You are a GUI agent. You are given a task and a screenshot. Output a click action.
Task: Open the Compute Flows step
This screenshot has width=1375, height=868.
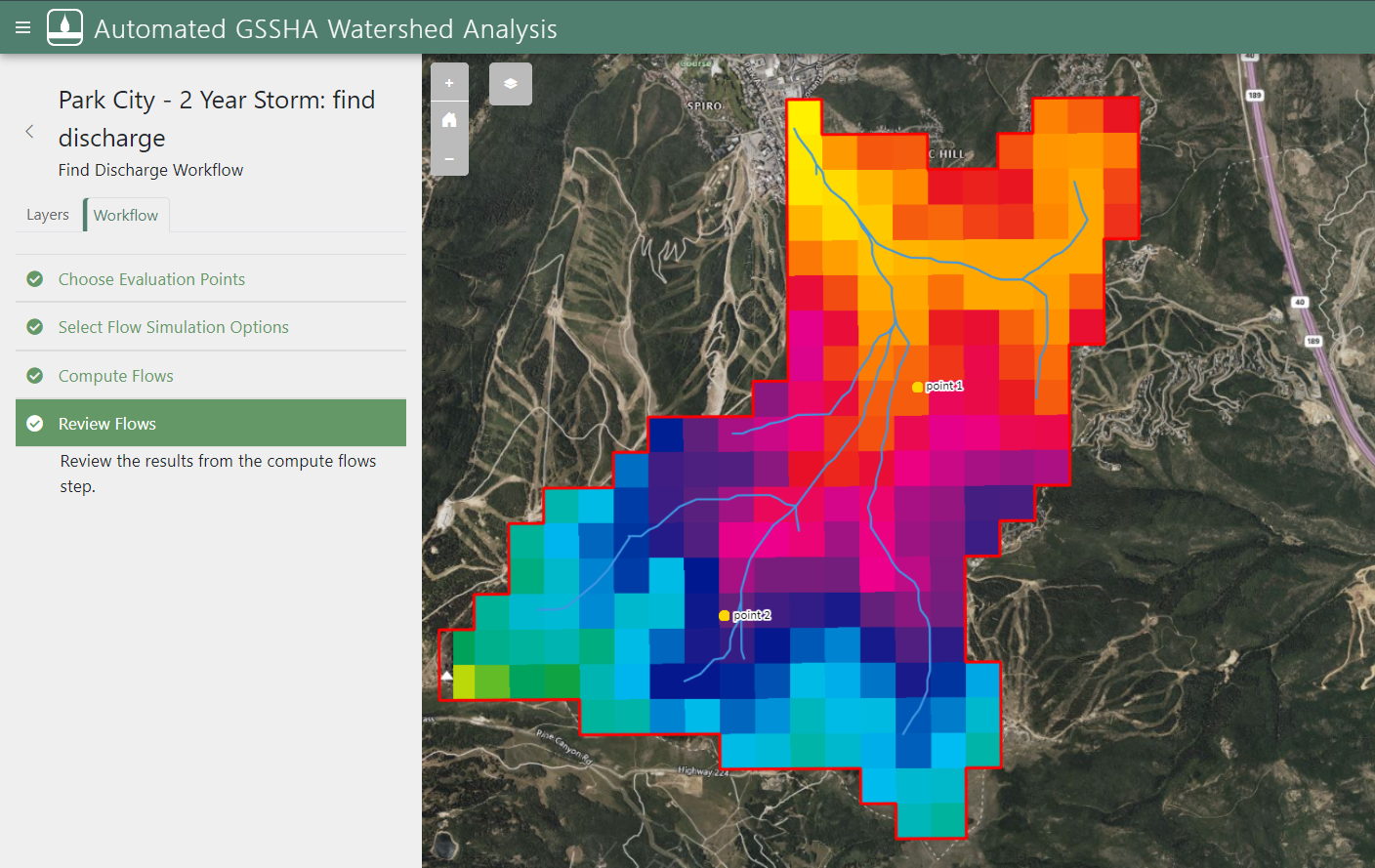pos(117,375)
